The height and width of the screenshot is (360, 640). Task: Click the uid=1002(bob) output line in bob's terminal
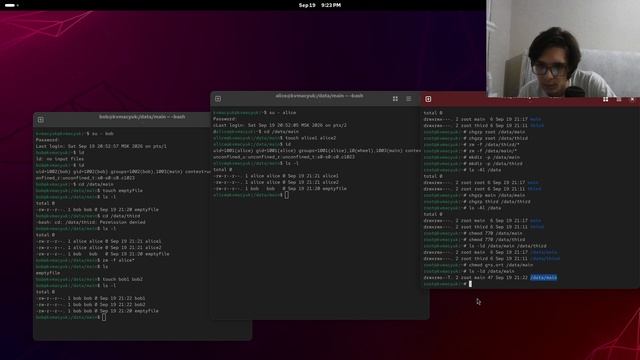(123, 171)
